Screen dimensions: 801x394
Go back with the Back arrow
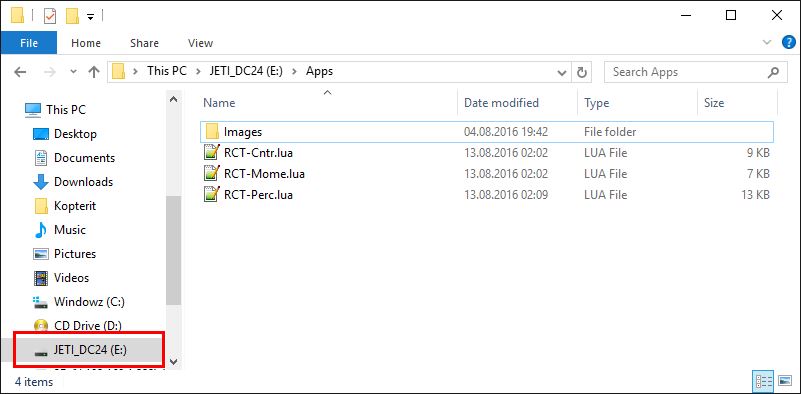(20, 72)
